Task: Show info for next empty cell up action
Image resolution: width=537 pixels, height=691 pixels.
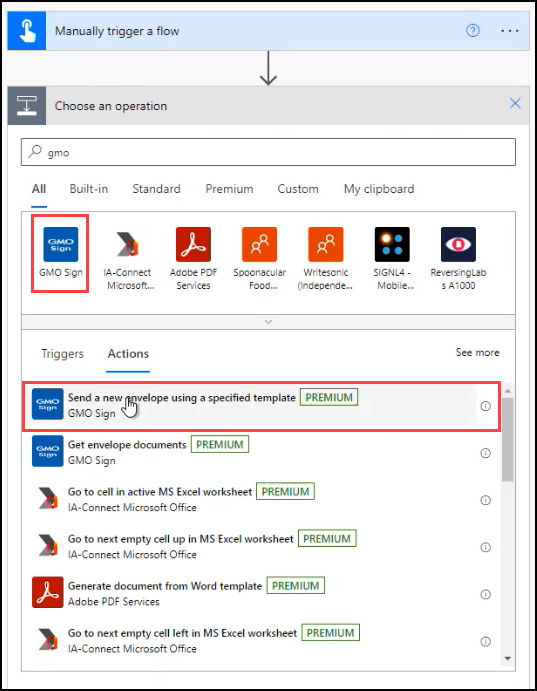Action: (x=485, y=547)
